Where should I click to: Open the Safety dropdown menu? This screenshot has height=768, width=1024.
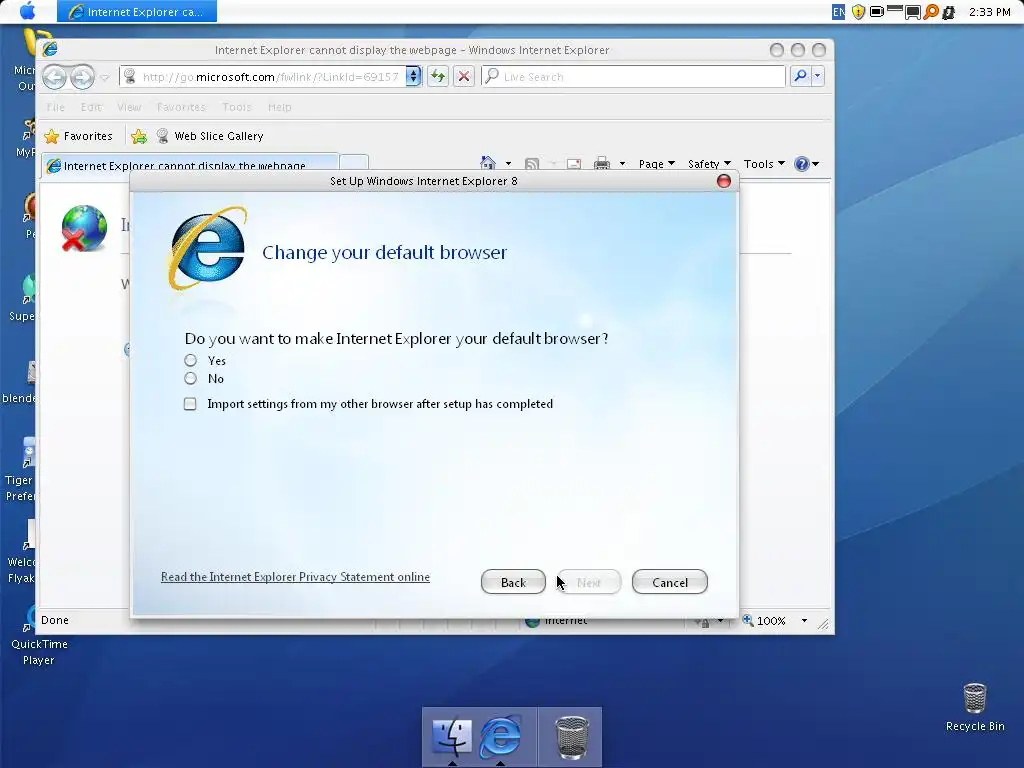pos(709,164)
